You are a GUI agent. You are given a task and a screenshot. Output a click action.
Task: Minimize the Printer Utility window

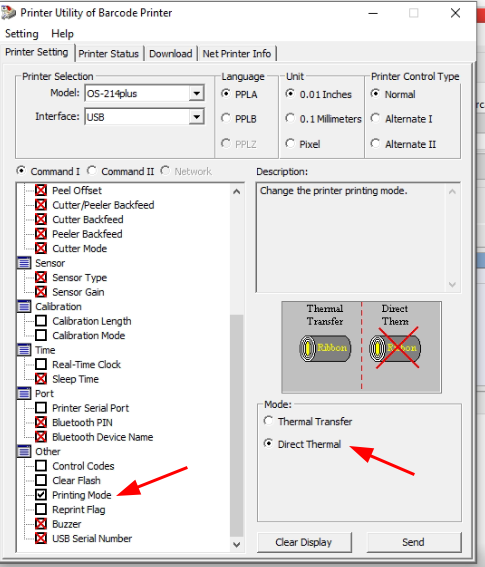click(x=373, y=13)
